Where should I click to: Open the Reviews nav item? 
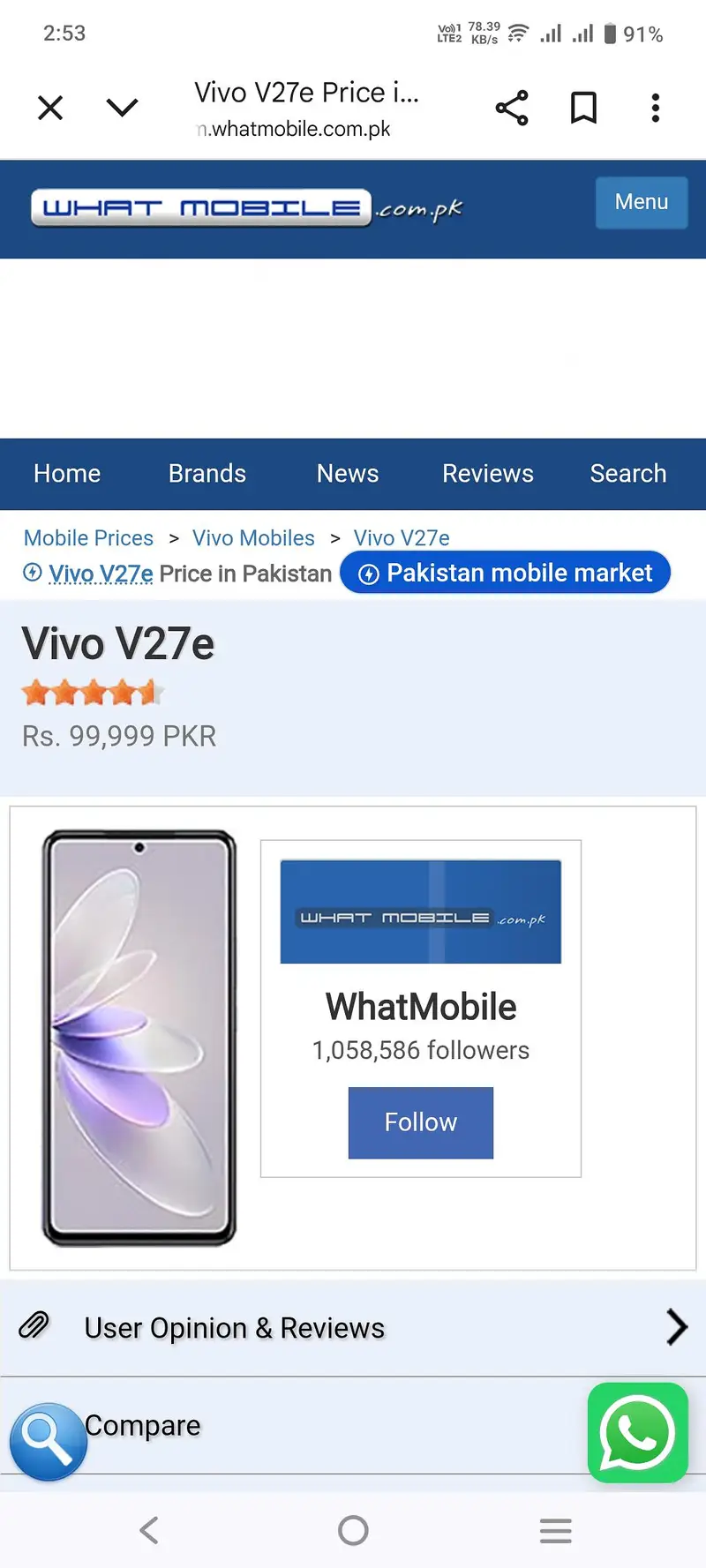[x=488, y=474]
